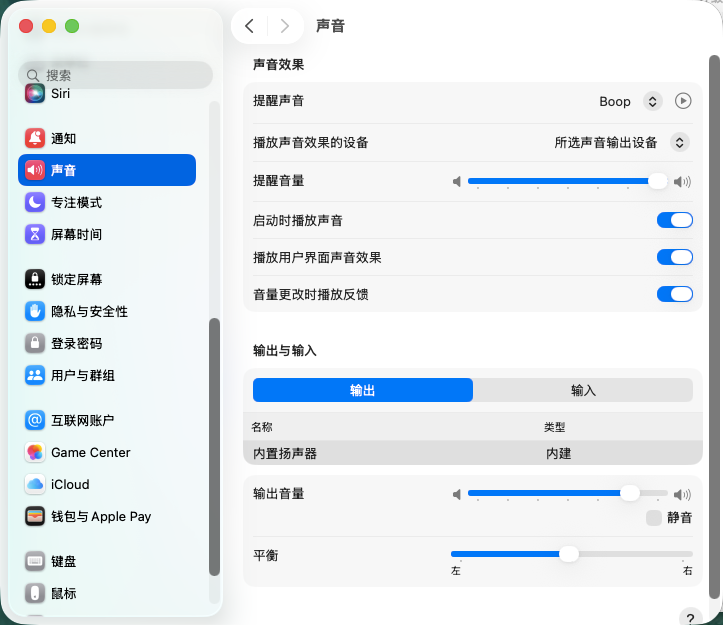Disable 播放用户界面声音效果 switch
The height and width of the screenshot is (625, 723).
(x=675, y=257)
